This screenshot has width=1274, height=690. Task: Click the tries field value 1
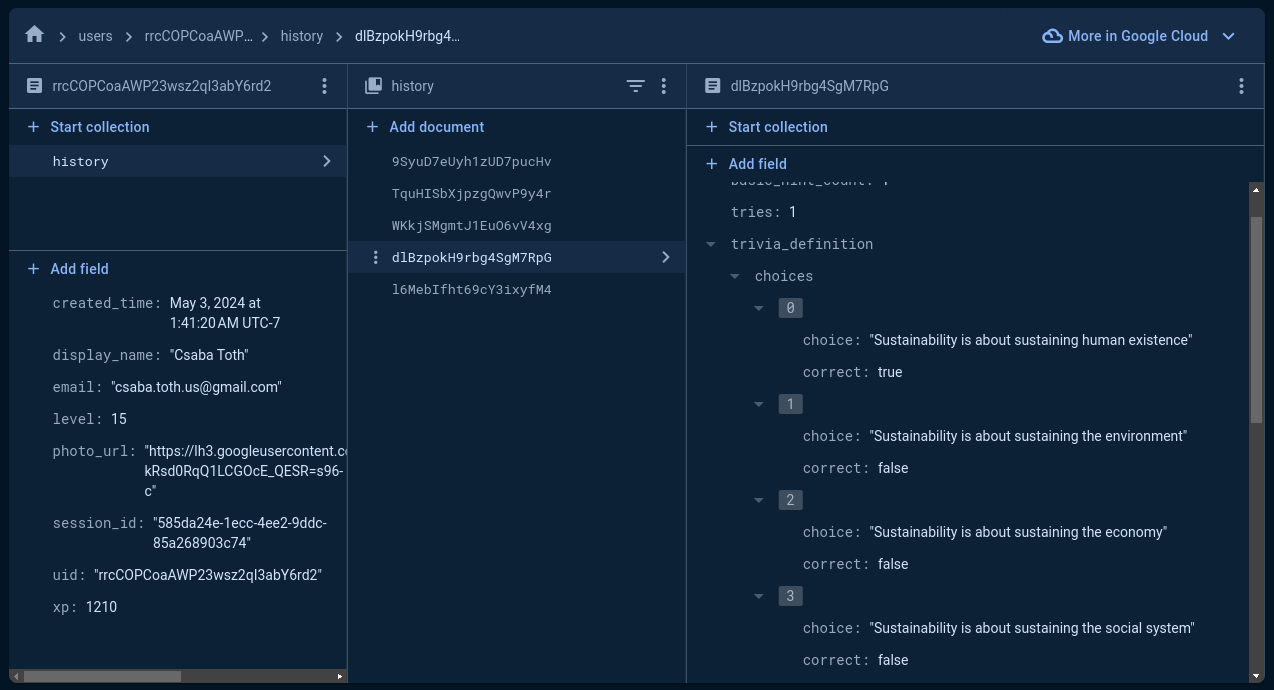792,212
